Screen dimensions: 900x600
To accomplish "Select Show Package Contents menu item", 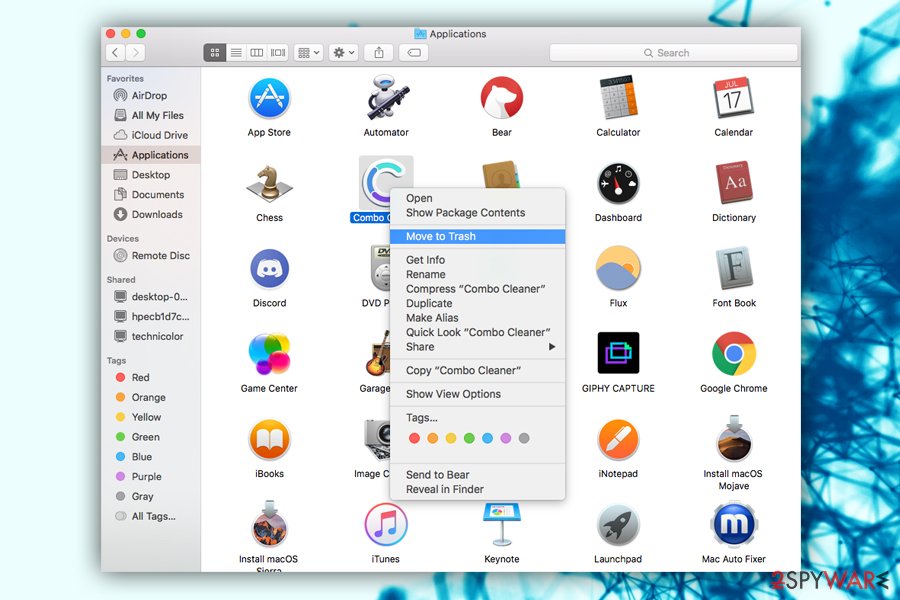I will tap(477, 212).
